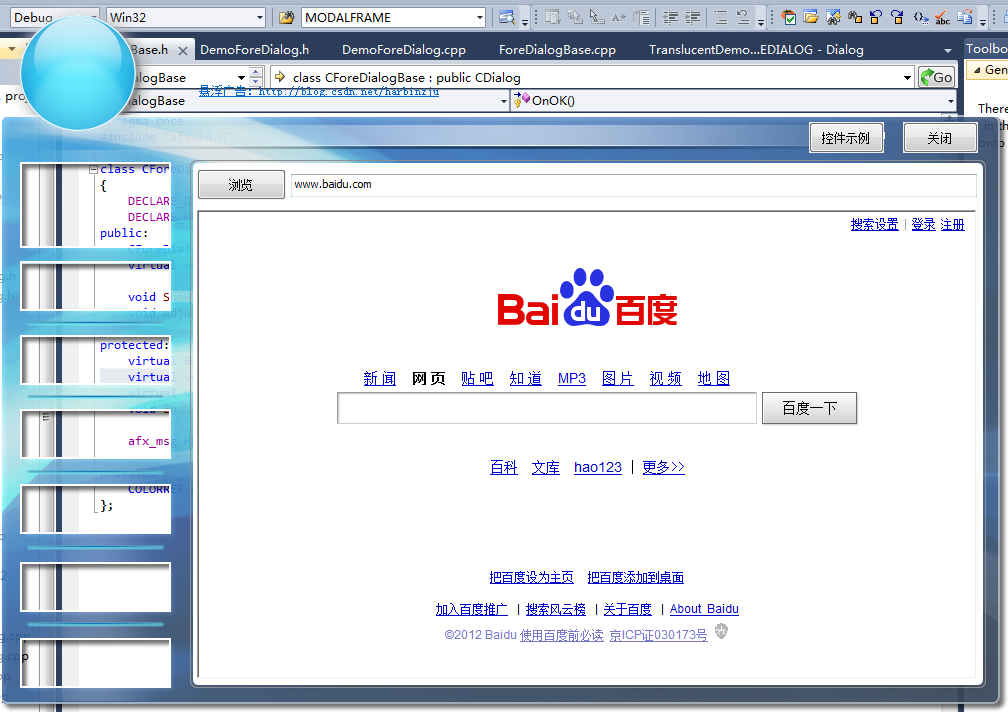Click the Comment Out Selected Lines icon

point(721,18)
